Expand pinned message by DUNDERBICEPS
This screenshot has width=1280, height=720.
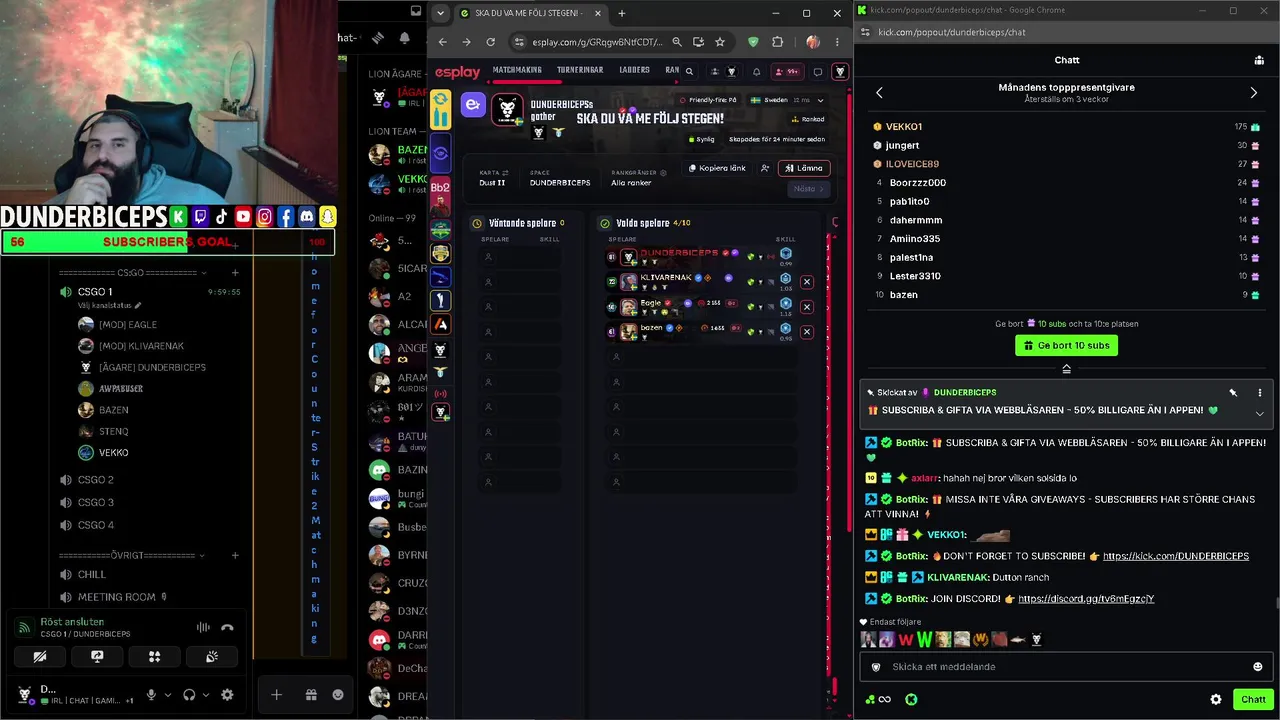1259,413
